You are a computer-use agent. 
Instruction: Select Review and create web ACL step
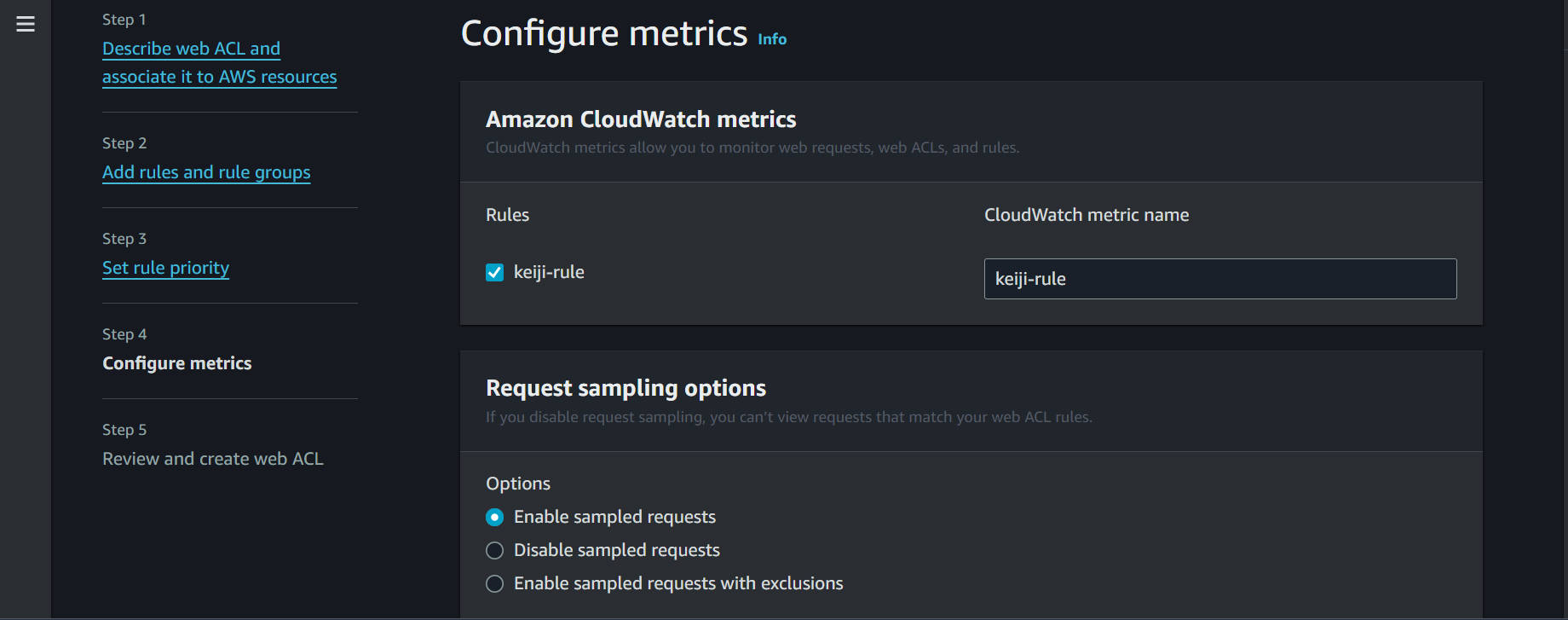(x=212, y=459)
